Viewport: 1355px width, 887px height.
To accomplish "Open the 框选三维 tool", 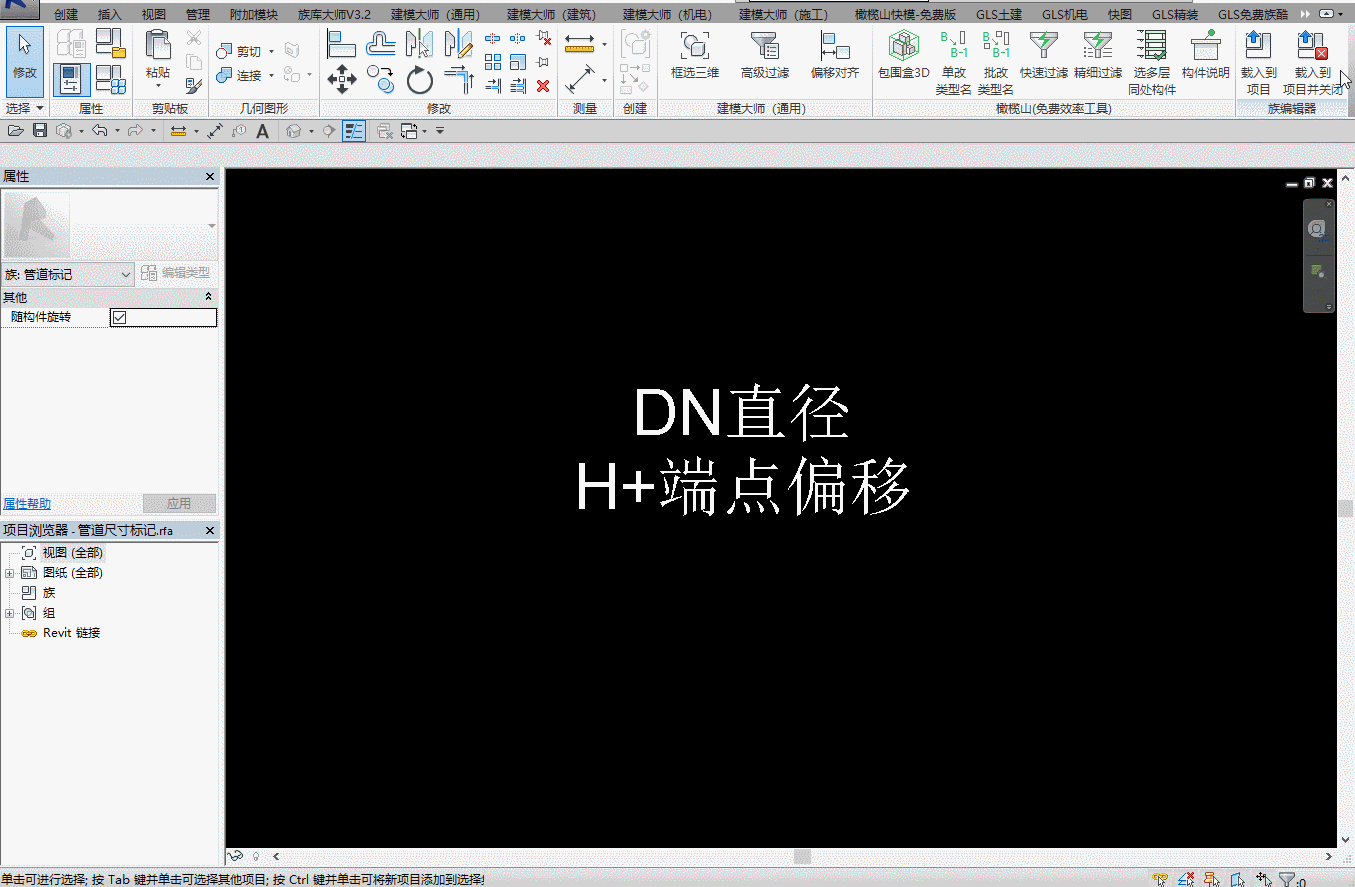I will 695,56.
